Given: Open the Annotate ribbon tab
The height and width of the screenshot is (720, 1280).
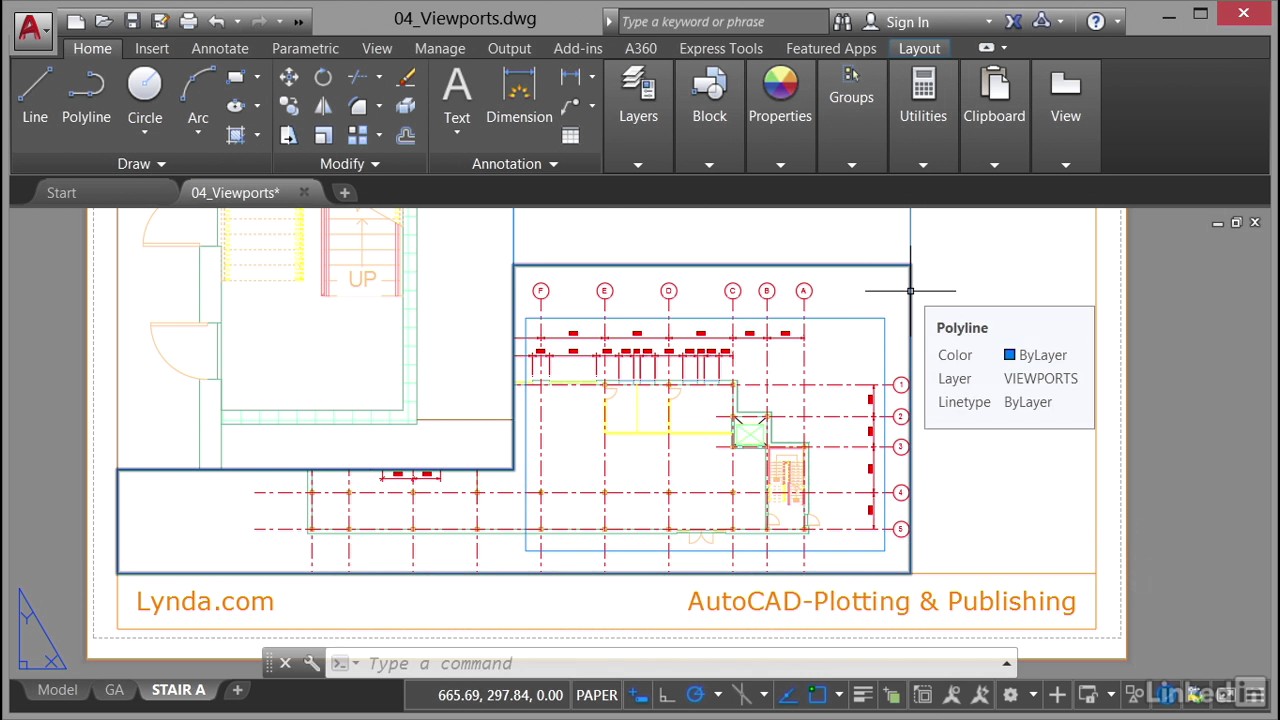Looking at the screenshot, I should click(x=220, y=48).
